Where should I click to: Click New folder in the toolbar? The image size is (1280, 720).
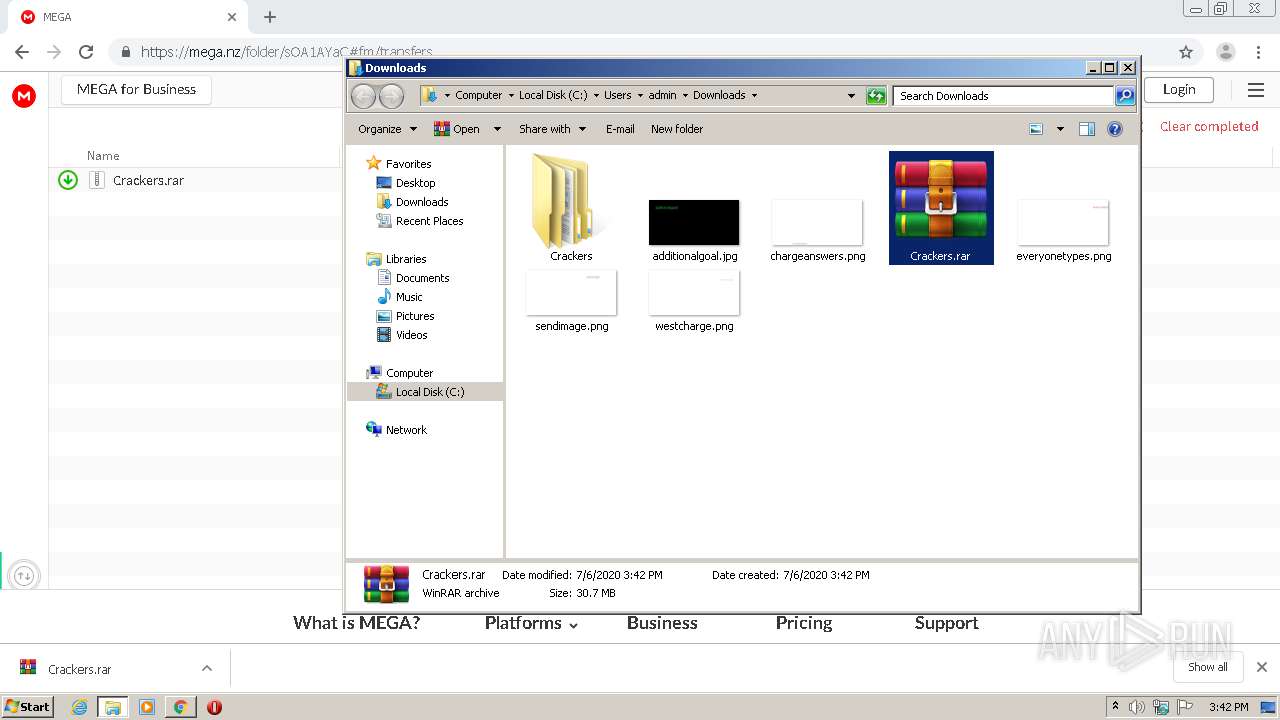tap(677, 129)
